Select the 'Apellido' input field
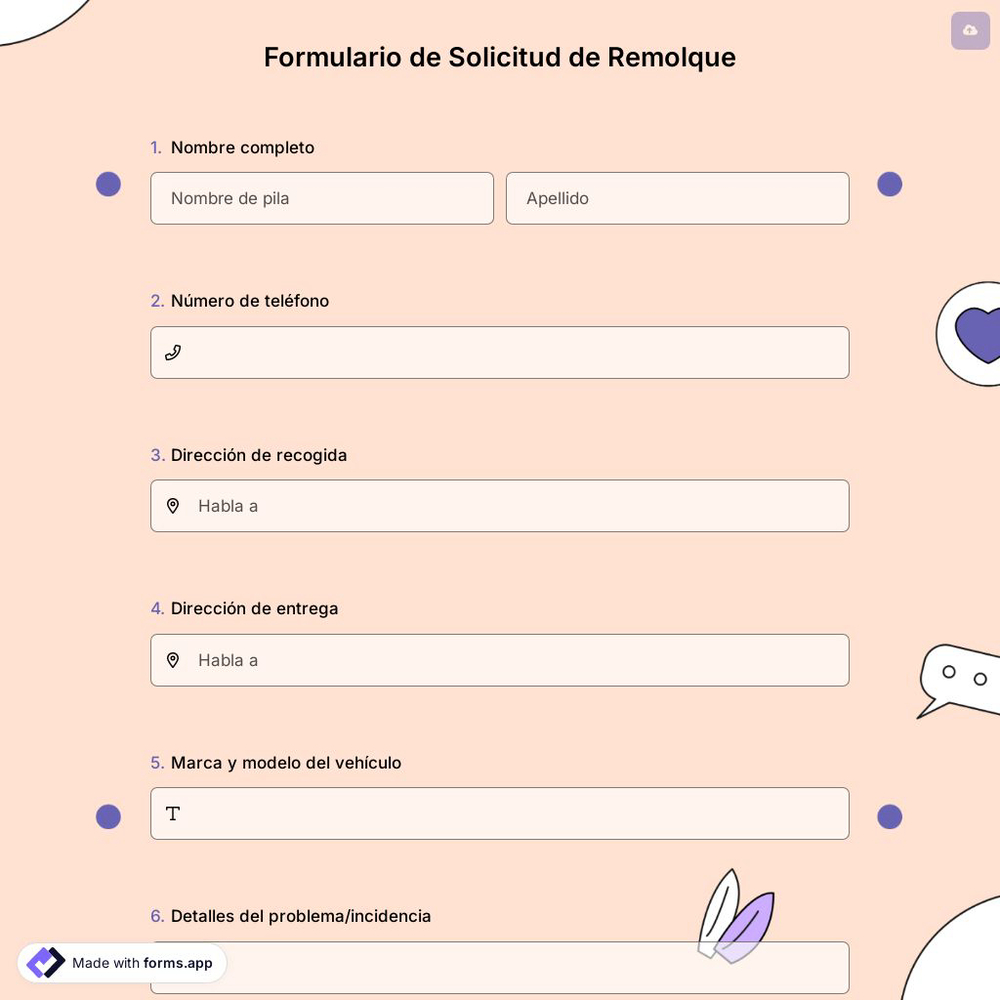This screenshot has width=1000, height=1000. 677,198
